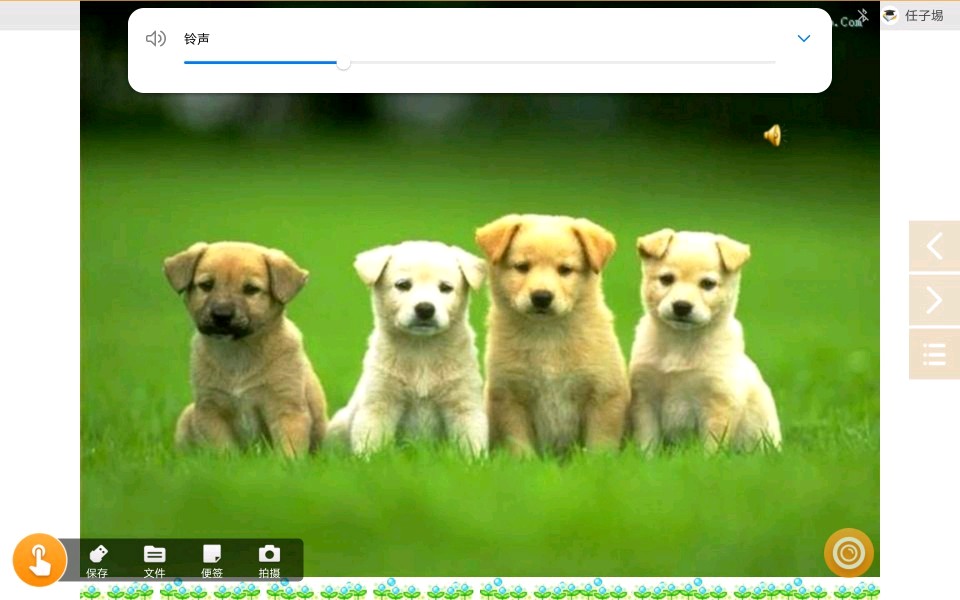Toggle the orange touch hand button
The height and width of the screenshot is (600, 960).
[x=40, y=560]
